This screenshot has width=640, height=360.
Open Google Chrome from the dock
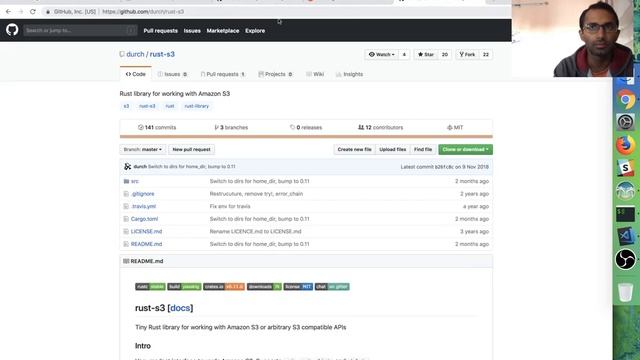pos(625,100)
